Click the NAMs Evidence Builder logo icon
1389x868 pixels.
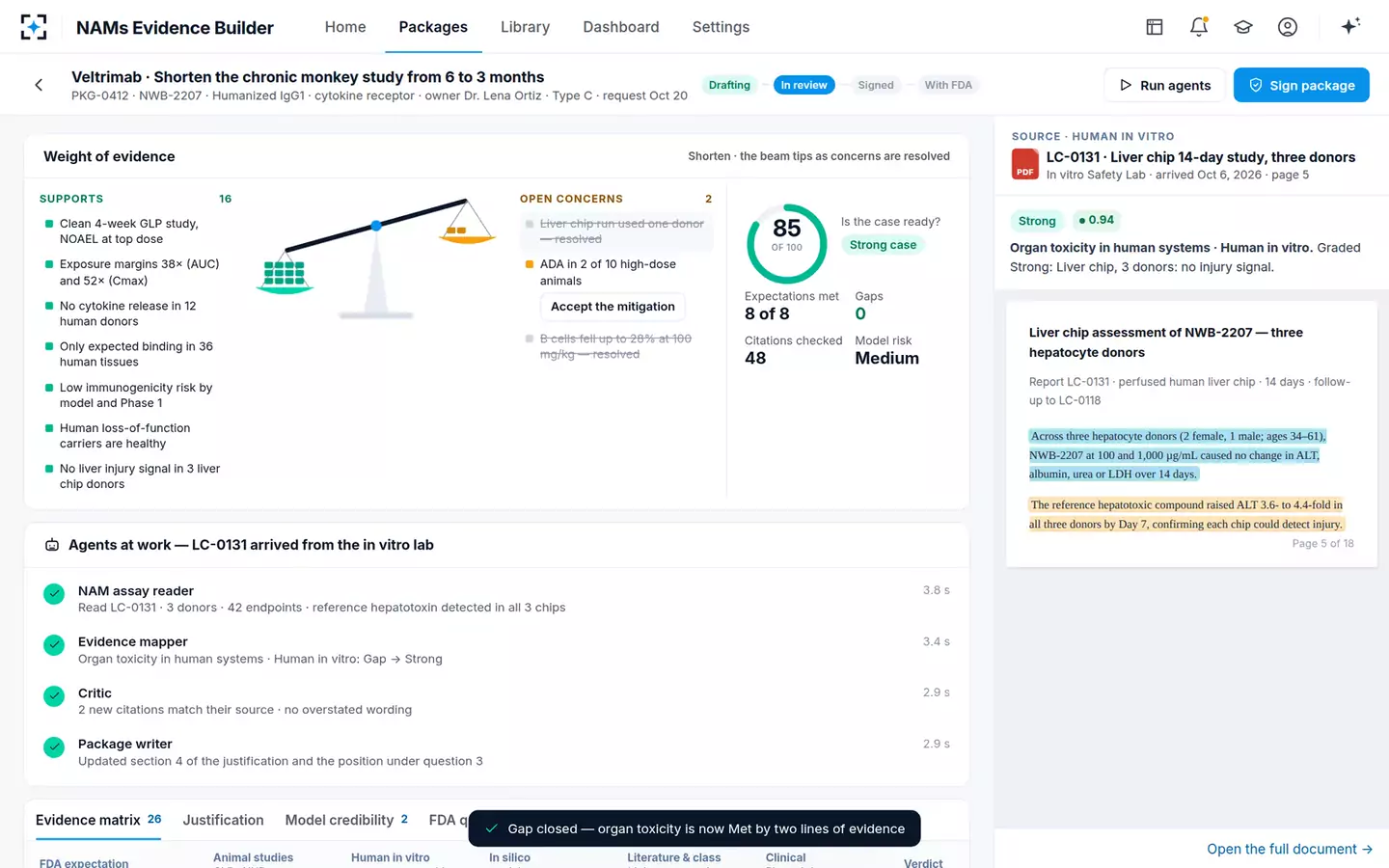(x=34, y=27)
